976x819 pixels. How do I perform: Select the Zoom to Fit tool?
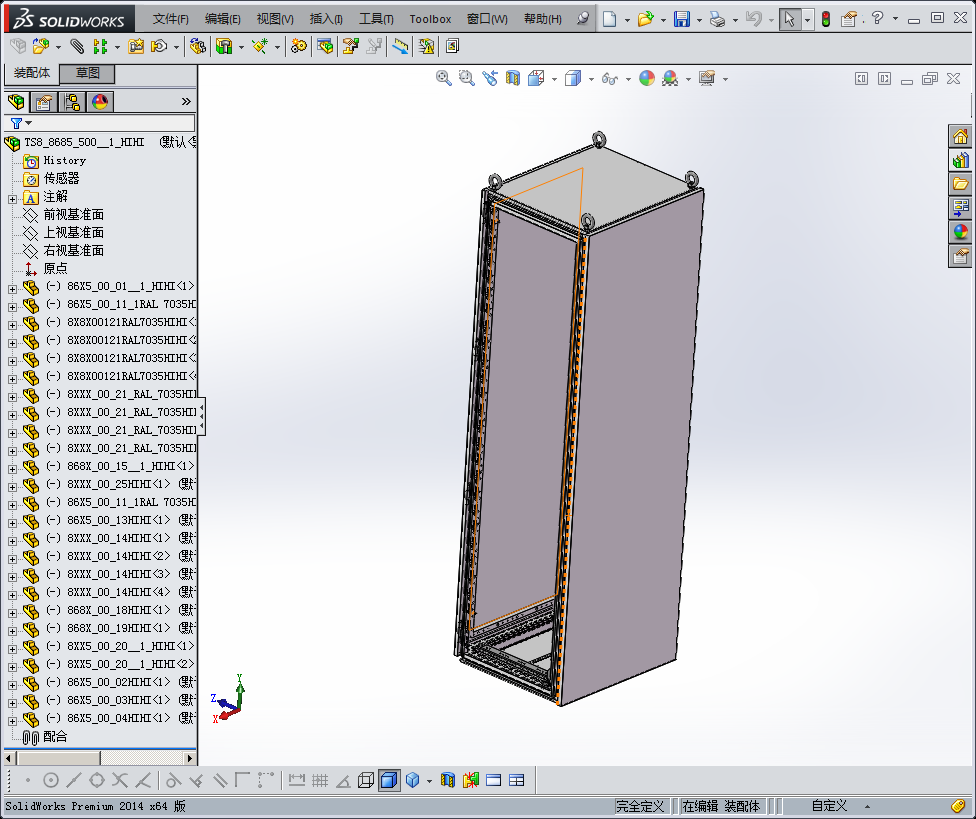click(x=444, y=78)
